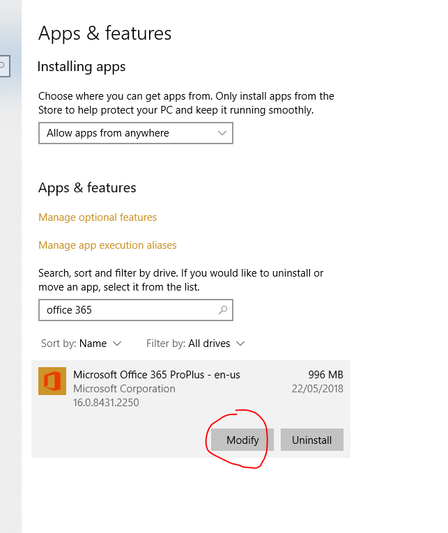
Task: Open Manage app execution aliases link
Action: click(x=107, y=245)
